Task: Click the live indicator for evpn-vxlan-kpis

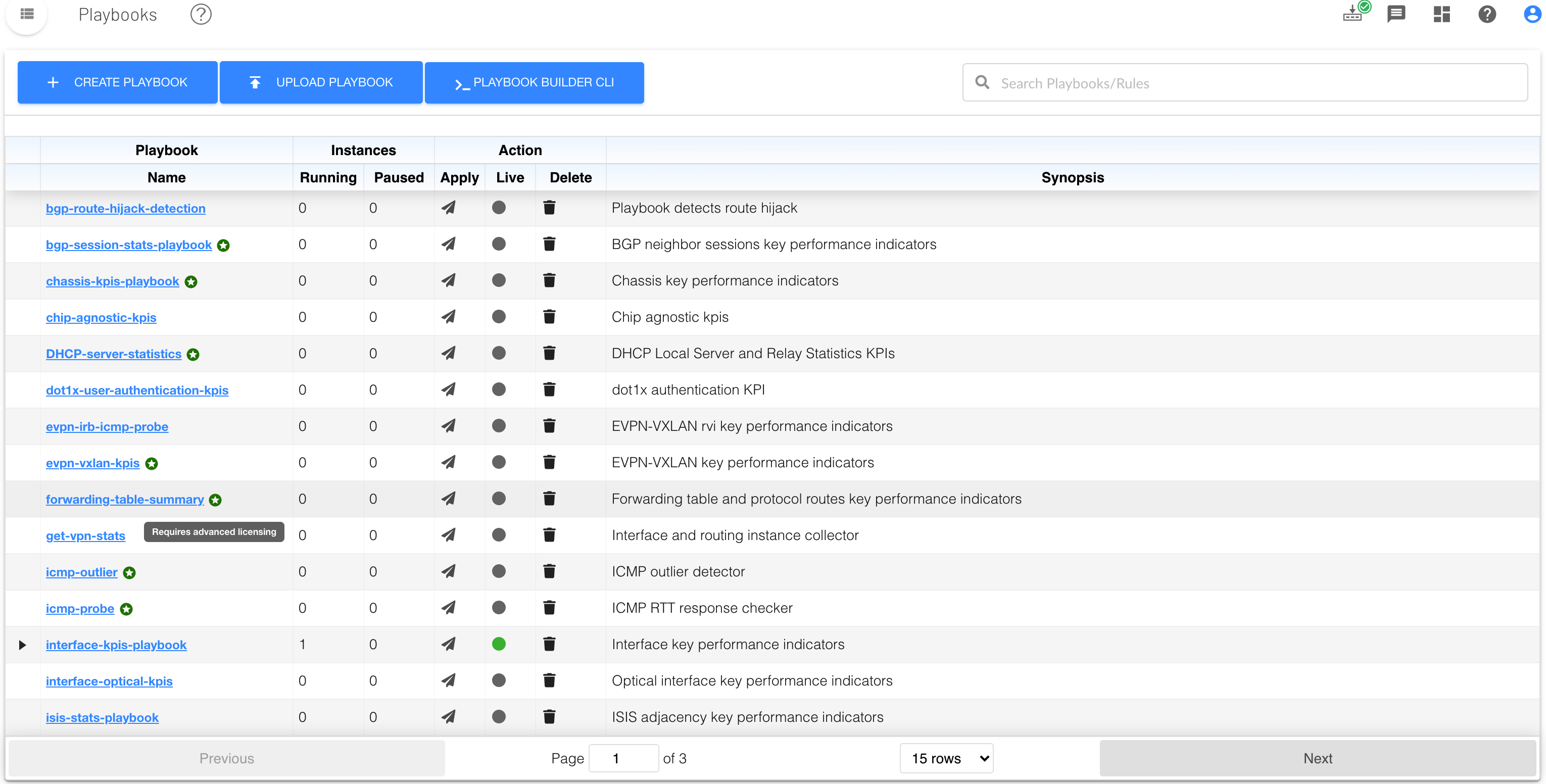Action: [x=498, y=462]
